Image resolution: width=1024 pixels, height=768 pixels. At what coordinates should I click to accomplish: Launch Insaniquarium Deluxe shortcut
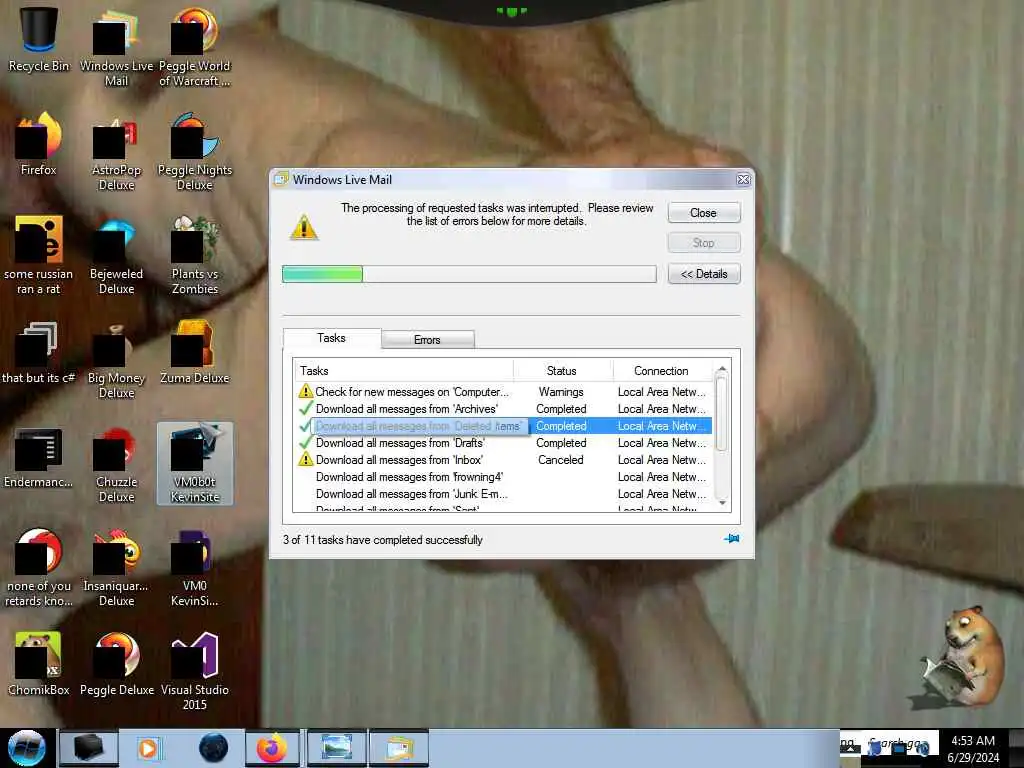116,567
